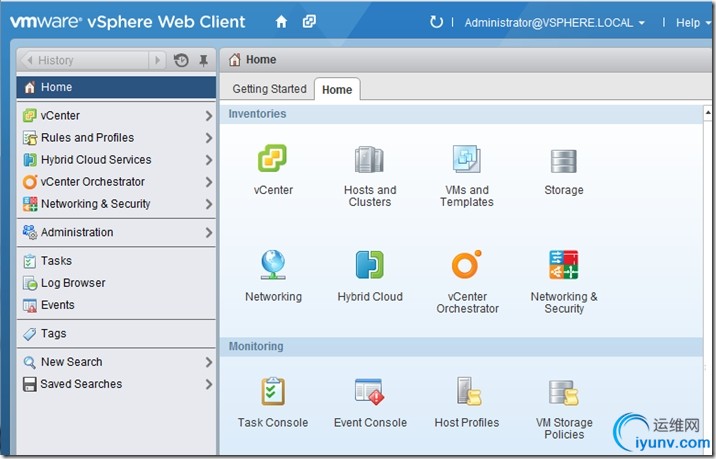
Task: Open Events in the sidebar
Action: coord(116,305)
